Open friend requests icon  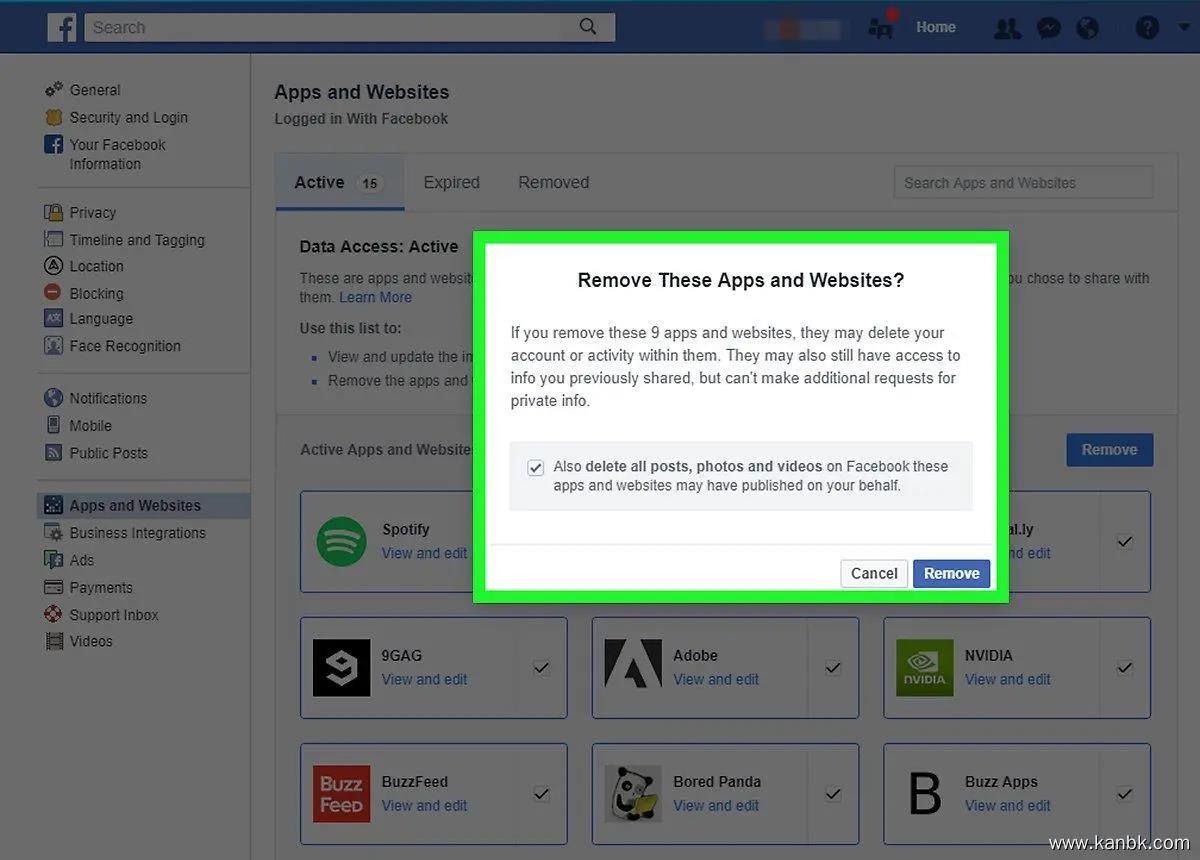pos(1007,28)
